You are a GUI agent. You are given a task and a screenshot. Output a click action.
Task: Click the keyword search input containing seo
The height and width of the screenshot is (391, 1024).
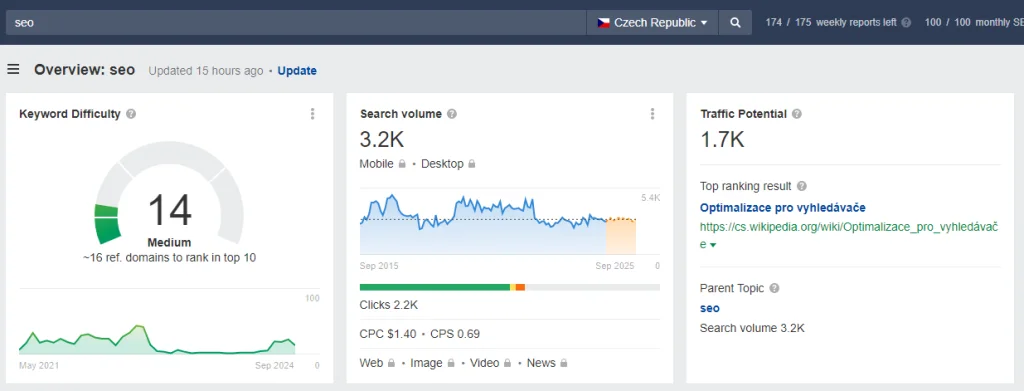[x=296, y=23]
